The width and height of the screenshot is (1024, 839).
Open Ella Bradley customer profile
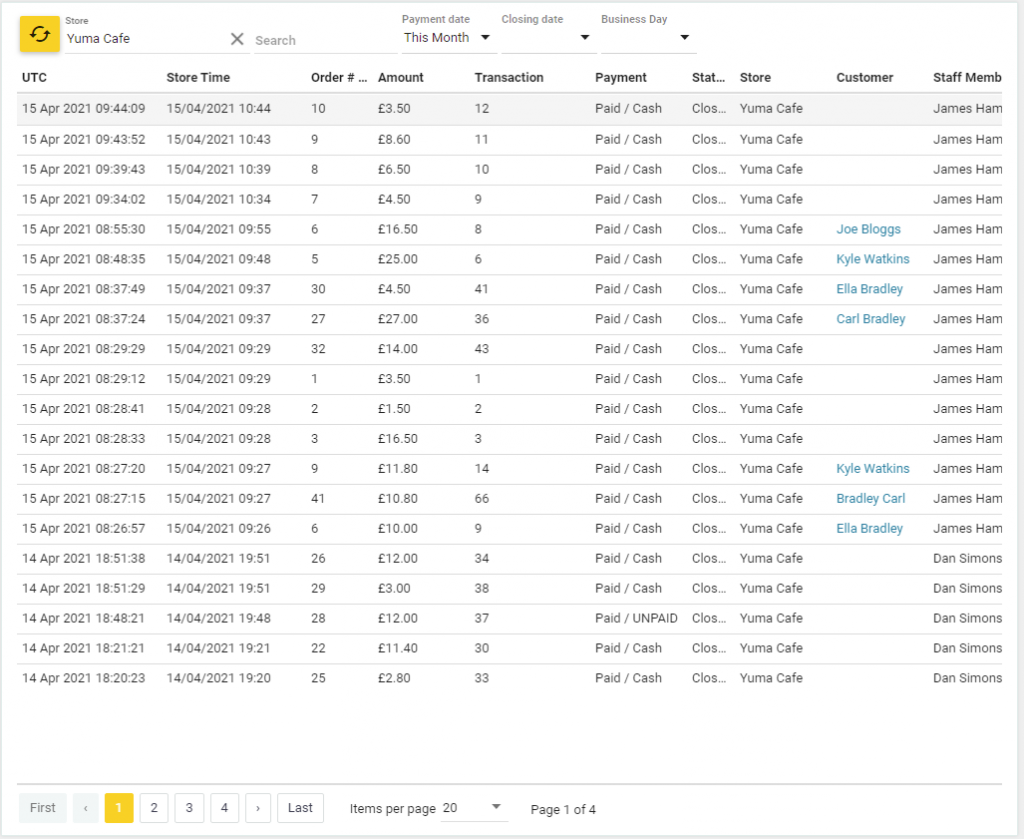tap(868, 289)
